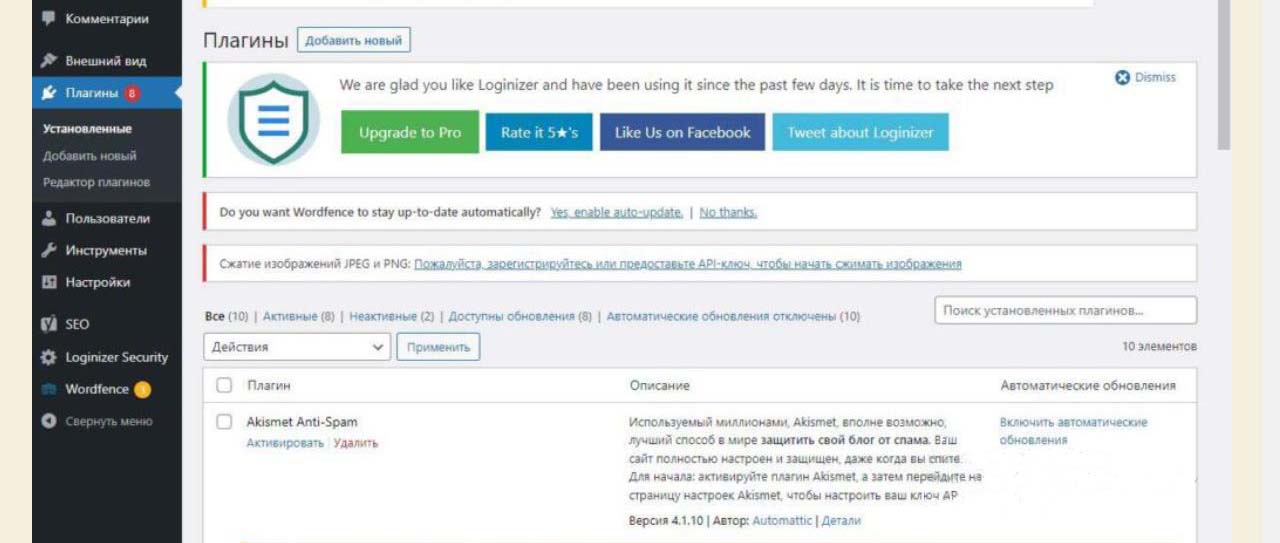
Task: Click the search installed plugins field
Action: [x=1065, y=311]
